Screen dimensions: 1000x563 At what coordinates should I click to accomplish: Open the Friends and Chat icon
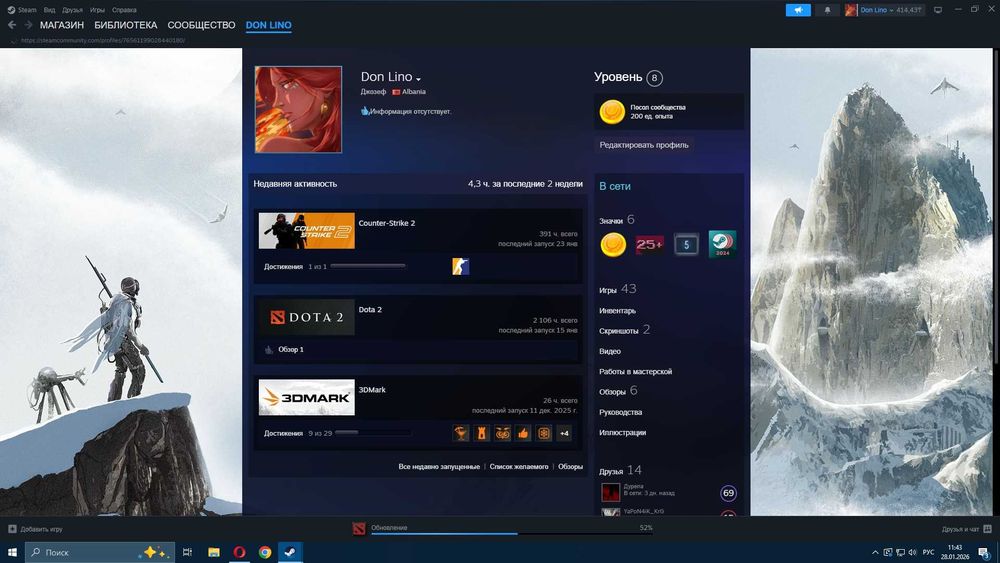[987, 529]
